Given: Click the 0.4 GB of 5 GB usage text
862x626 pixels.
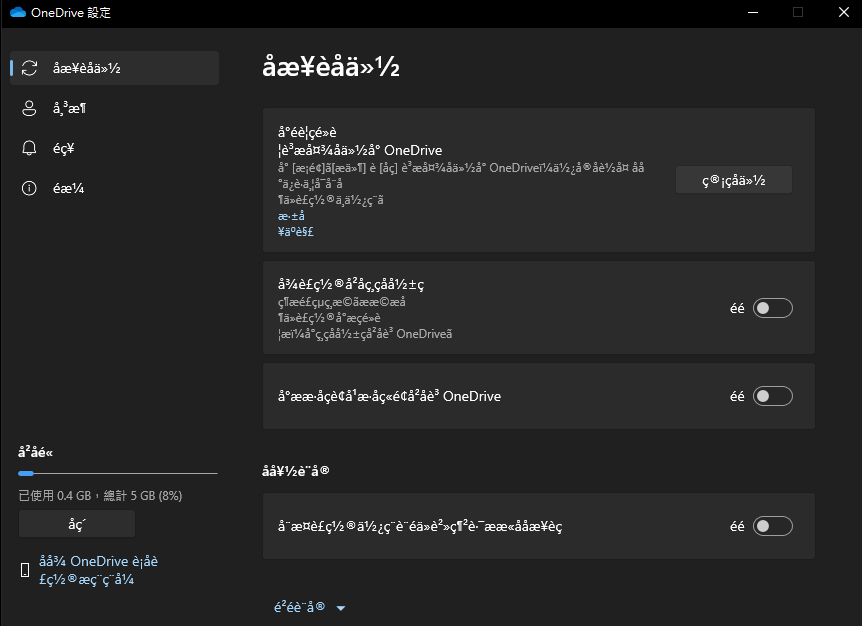Looking at the screenshot, I should point(100,495).
